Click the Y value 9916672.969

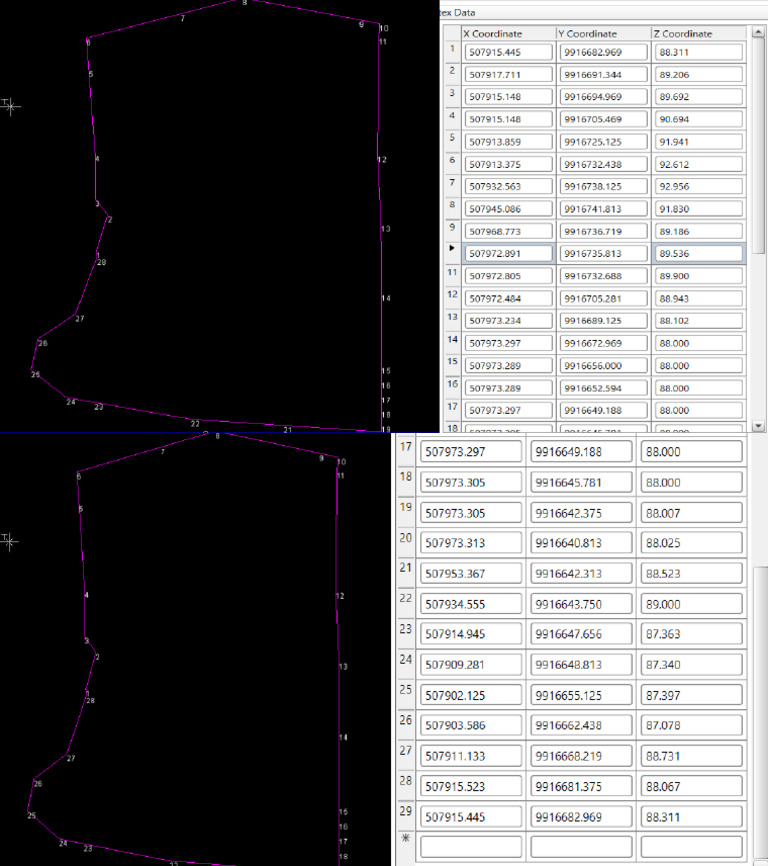point(603,344)
